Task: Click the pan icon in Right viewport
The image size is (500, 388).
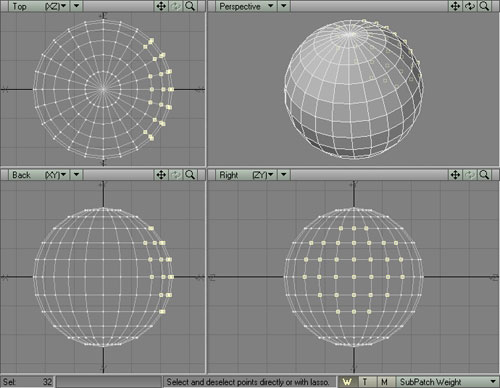Action: (x=455, y=175)
